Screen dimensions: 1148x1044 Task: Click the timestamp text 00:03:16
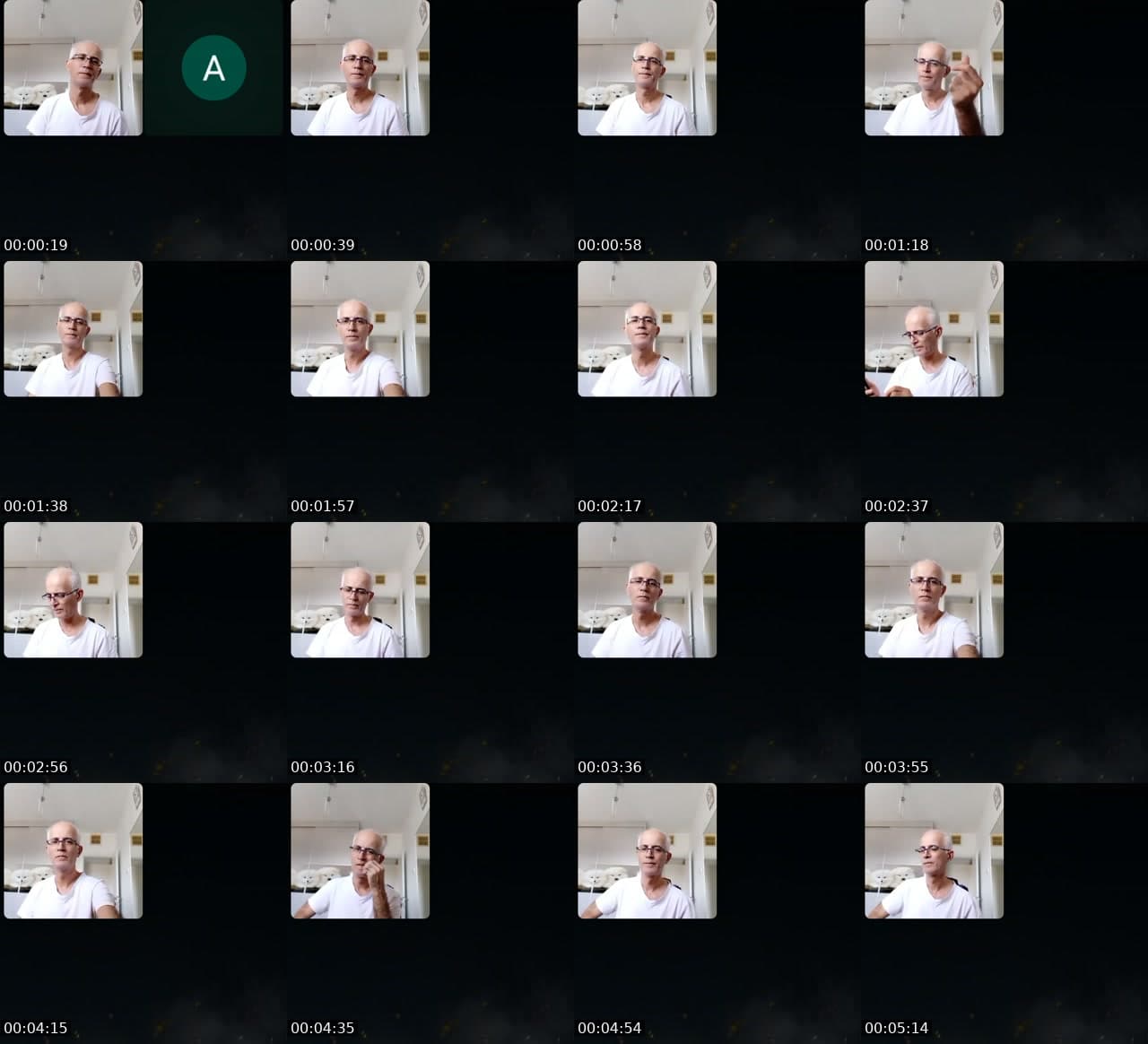tap(323, 767)
